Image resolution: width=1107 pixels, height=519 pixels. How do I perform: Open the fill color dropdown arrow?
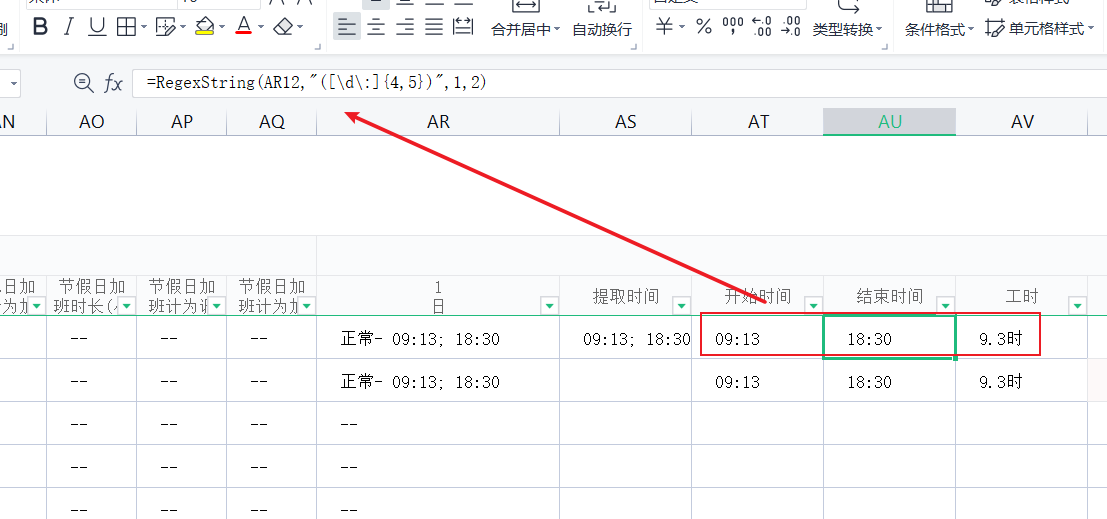click(222, 28)
